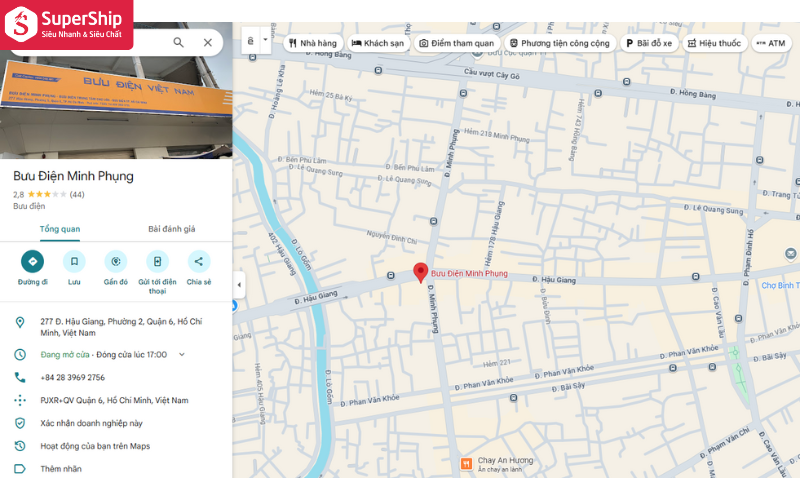Viewport: 800px width, 500px height.
Task: Open the Bưu Điện Việt Nam photo
Action: click(x=116, y=105)
